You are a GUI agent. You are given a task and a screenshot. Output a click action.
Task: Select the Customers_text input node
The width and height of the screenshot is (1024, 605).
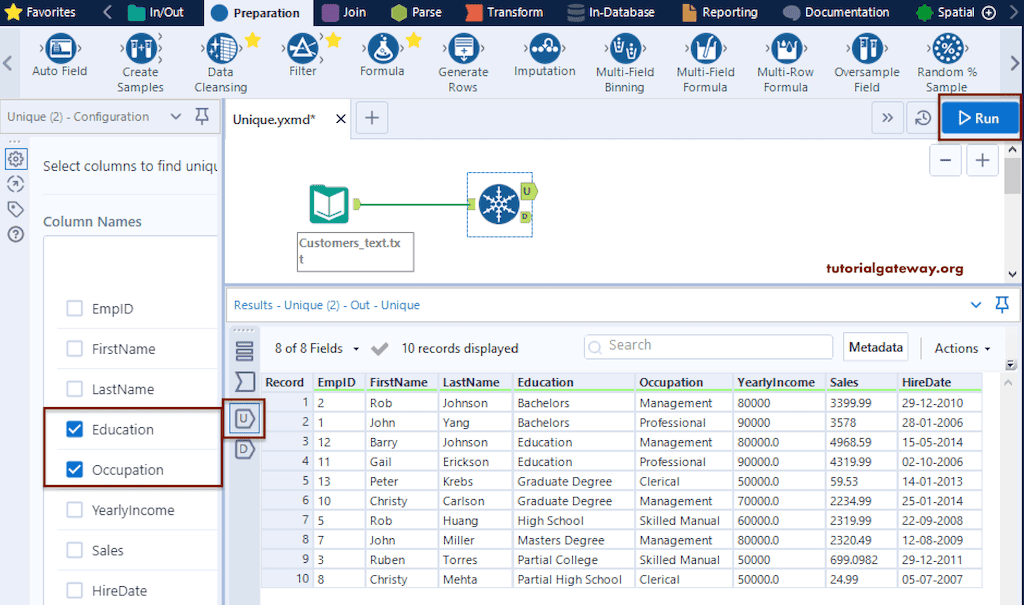pos(329,204)
